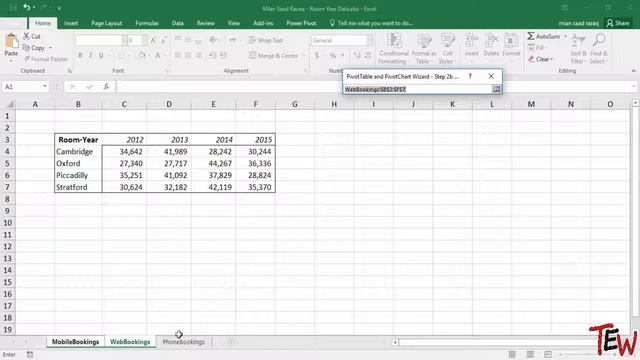The height and width of the screenshot is (360, 640).
Task: Click the fill color bucket icon
Action: [x=142, y=55]
